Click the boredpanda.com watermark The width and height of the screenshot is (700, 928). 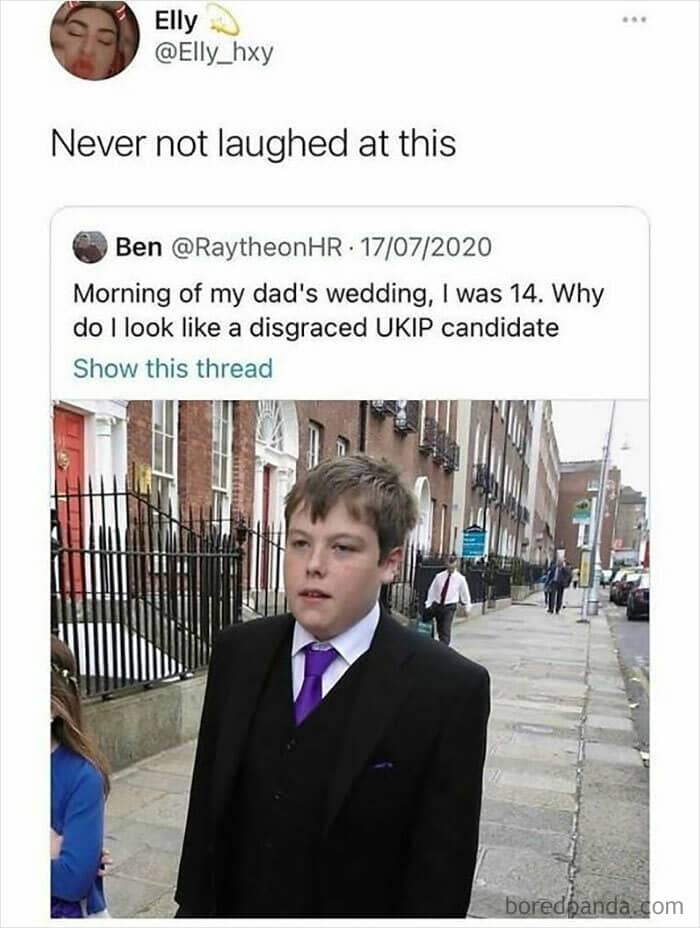[594, 906]
